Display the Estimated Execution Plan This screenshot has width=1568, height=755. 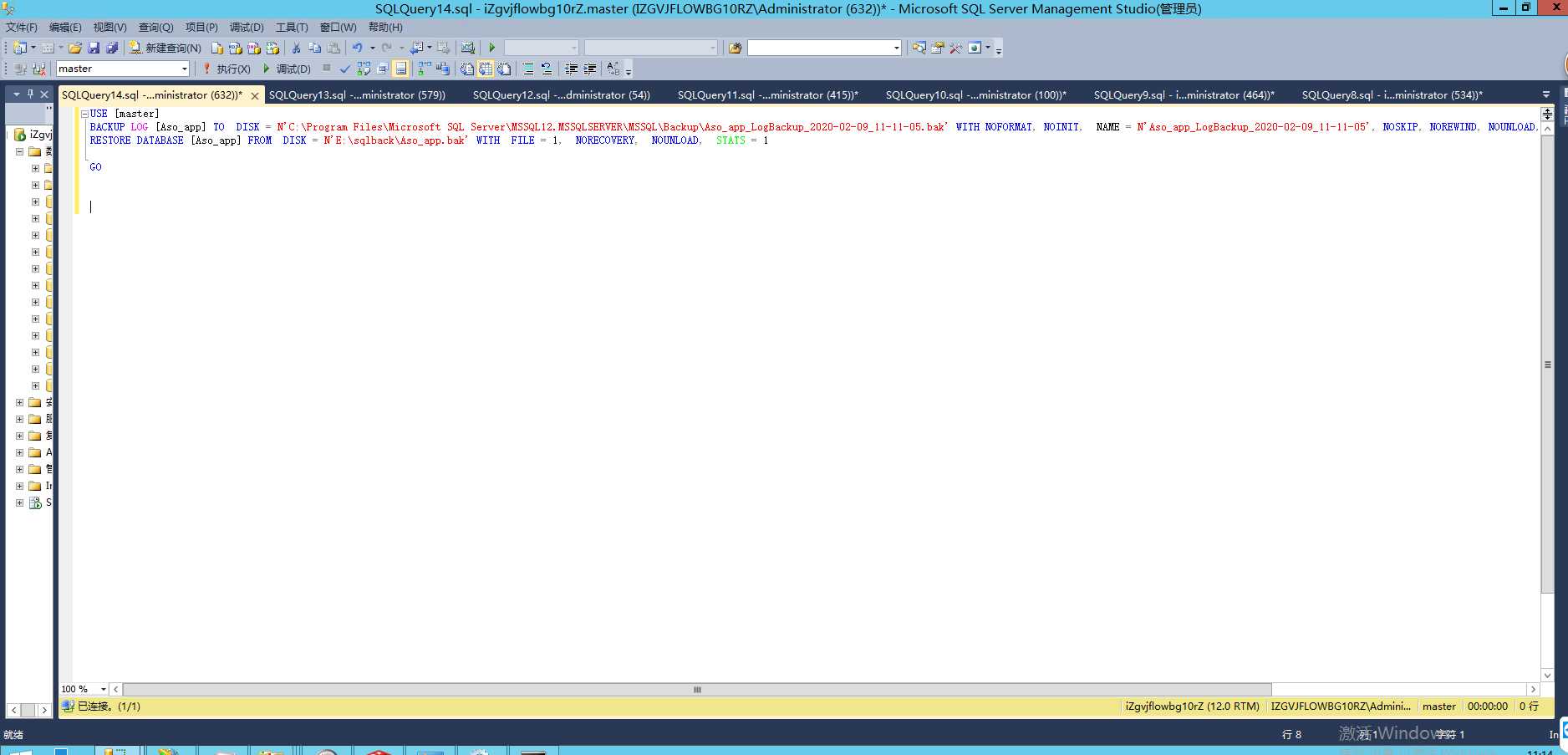[364, 69]
